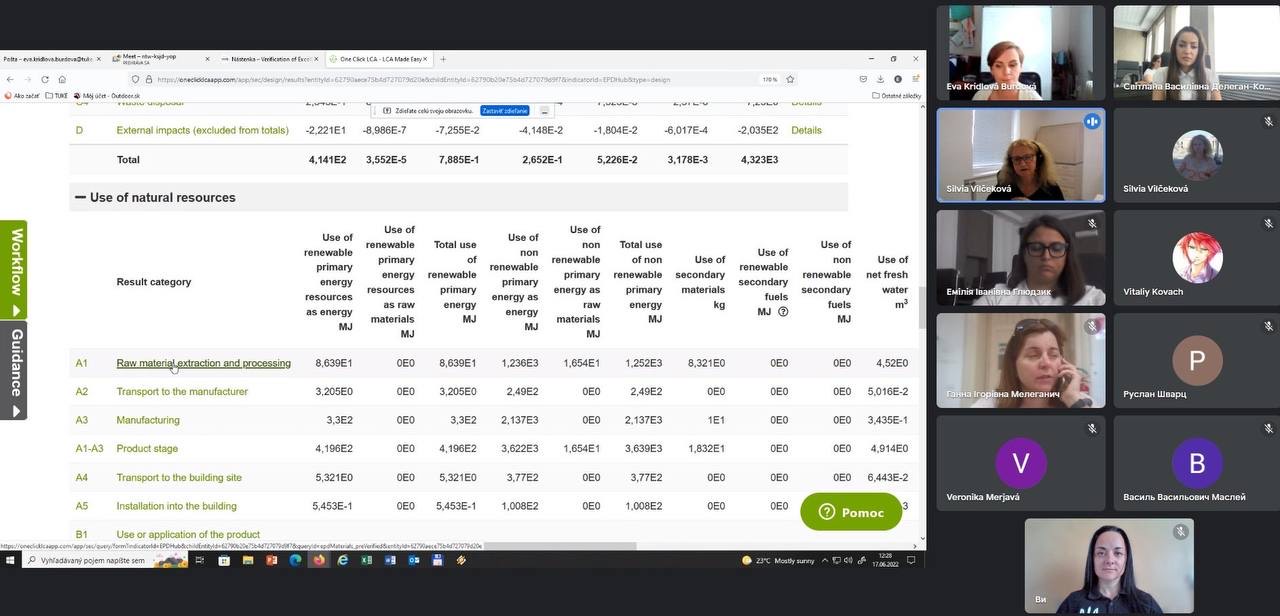Open Firefox from the Windows taskbar

[x=319, y=561]
